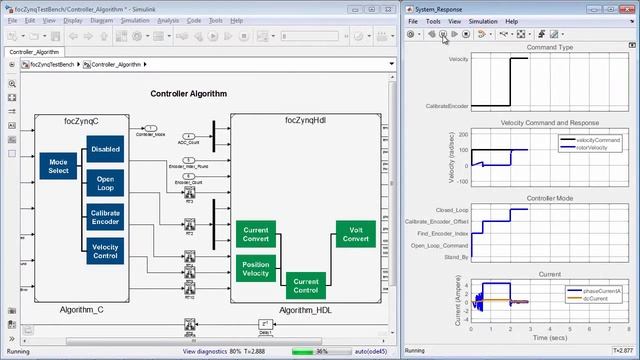This screenshot has width=640, height=360.
Task: Expand the left palette with double chevron
Action: [12, 338]
